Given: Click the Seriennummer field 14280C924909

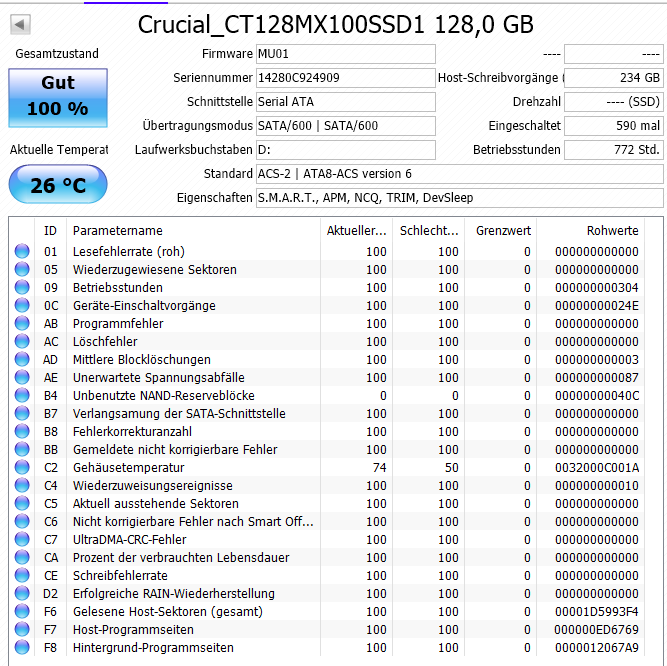Looking at the screenshot, I should tap(346, 78).
